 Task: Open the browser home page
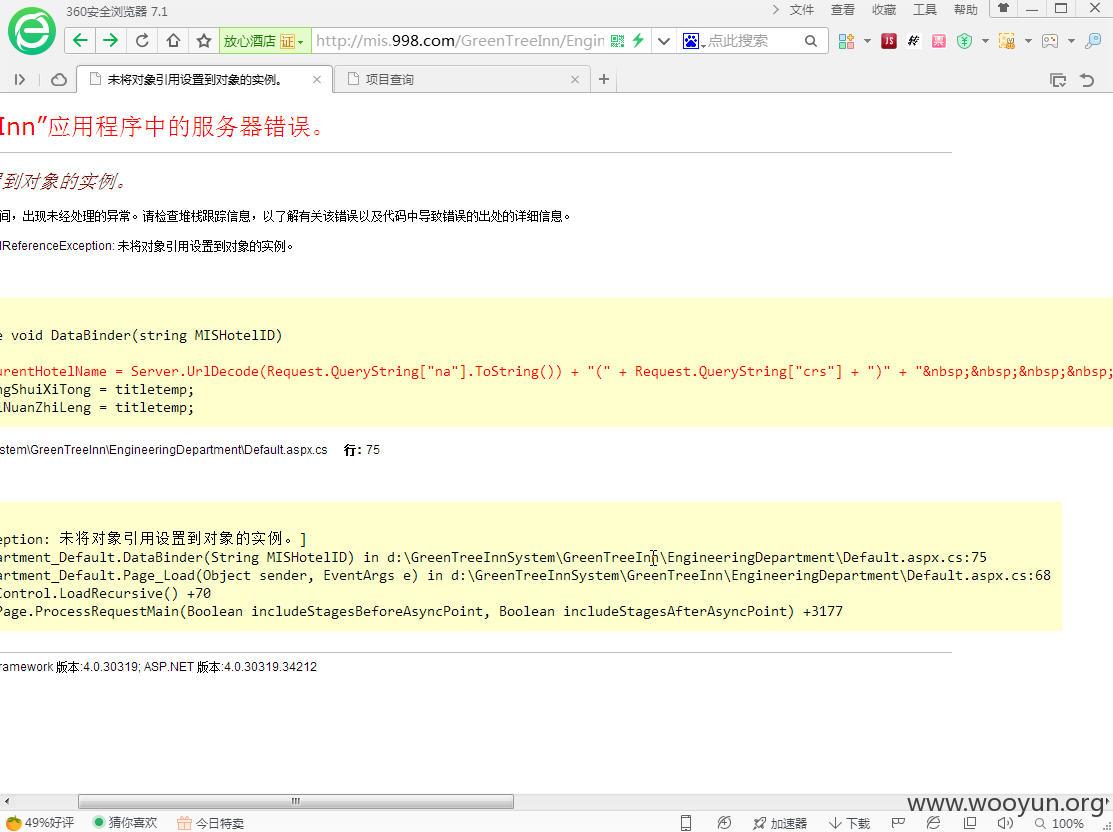pyautogui.click(x=173, y=40)
